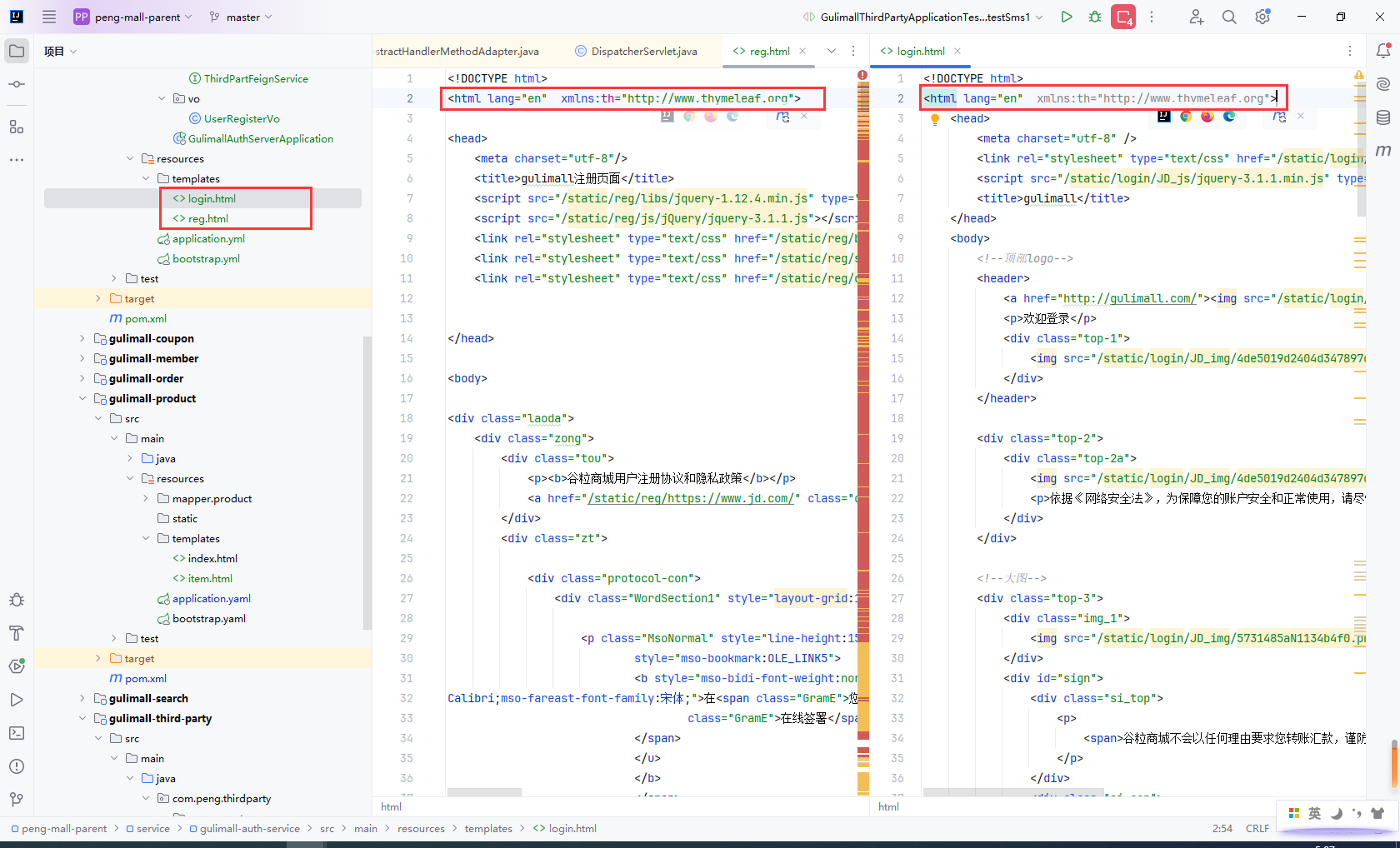Open run configuration dropdown

click(923, 17)
